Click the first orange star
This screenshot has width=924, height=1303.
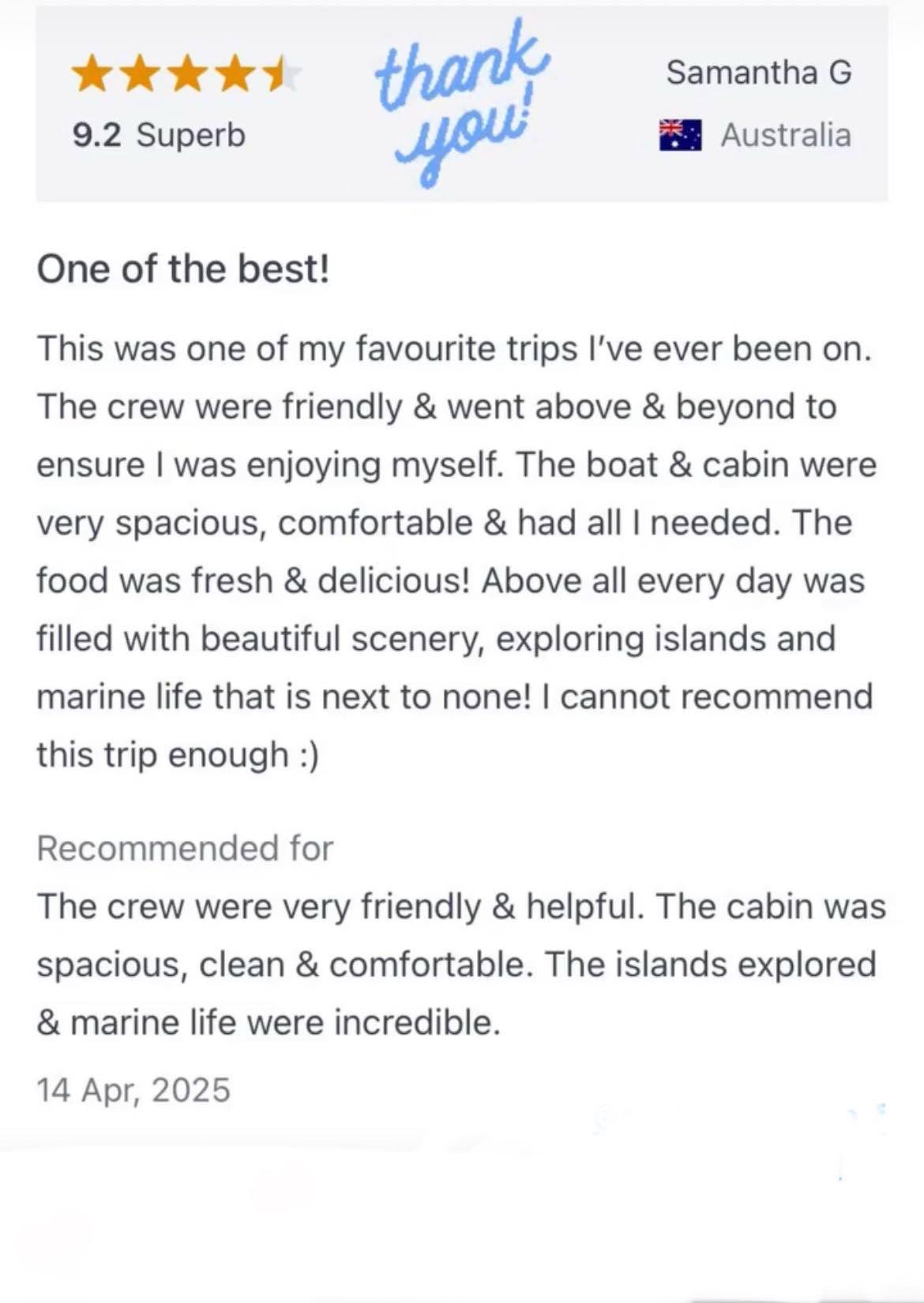pos(92,75)
